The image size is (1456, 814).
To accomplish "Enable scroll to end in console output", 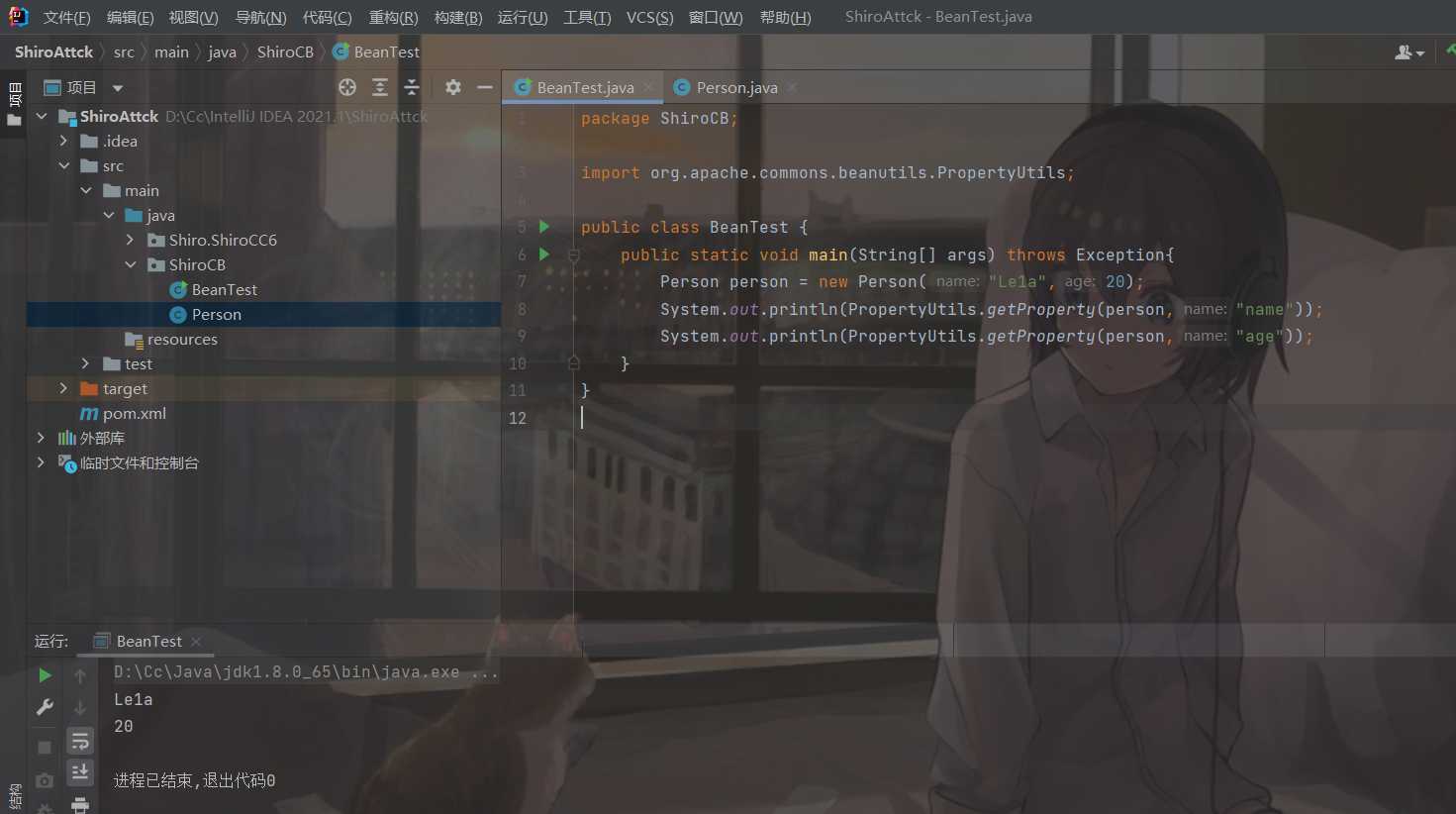I will pos(79,772).
